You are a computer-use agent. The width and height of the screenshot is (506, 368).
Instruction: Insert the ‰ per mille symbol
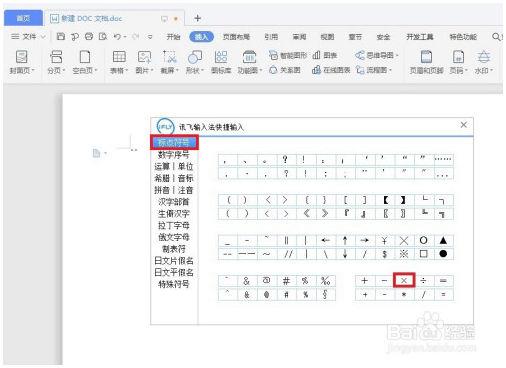pos(325,281)
